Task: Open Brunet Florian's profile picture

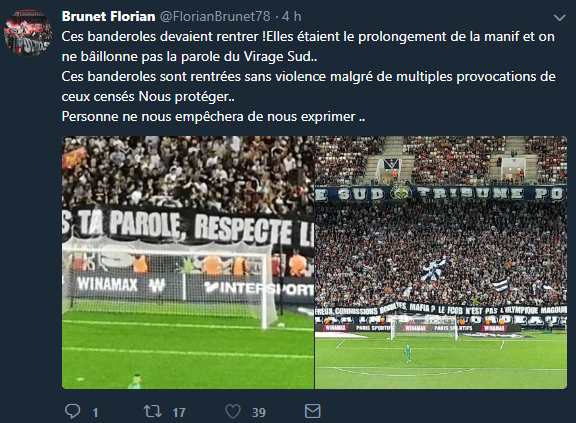Action: coord(28,33)
